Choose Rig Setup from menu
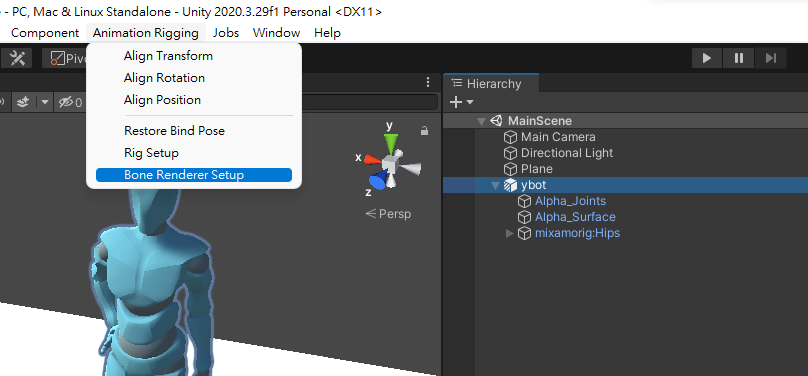 click(x=152, y=153)
